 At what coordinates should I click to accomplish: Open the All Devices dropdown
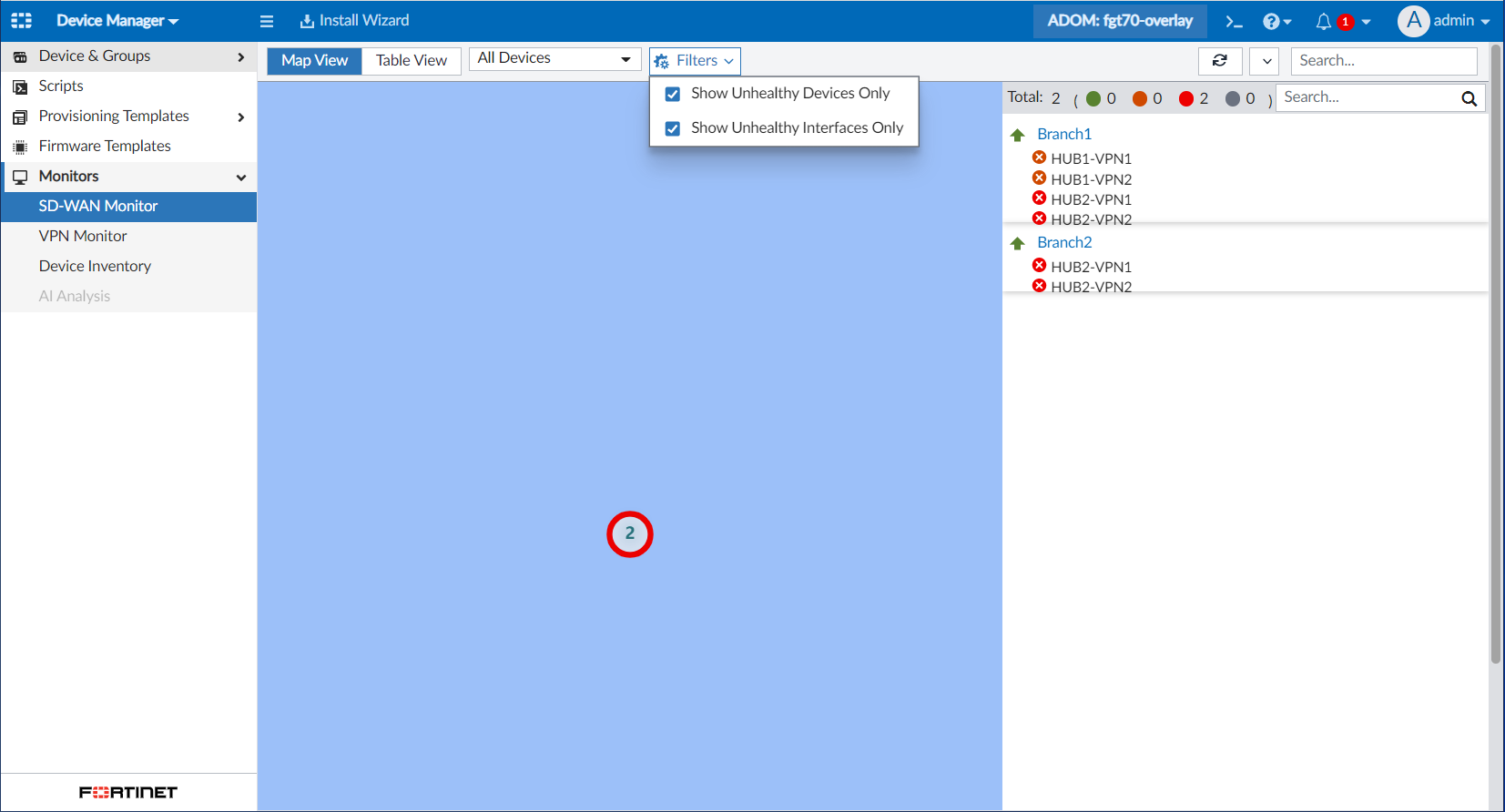click(555, 58)
